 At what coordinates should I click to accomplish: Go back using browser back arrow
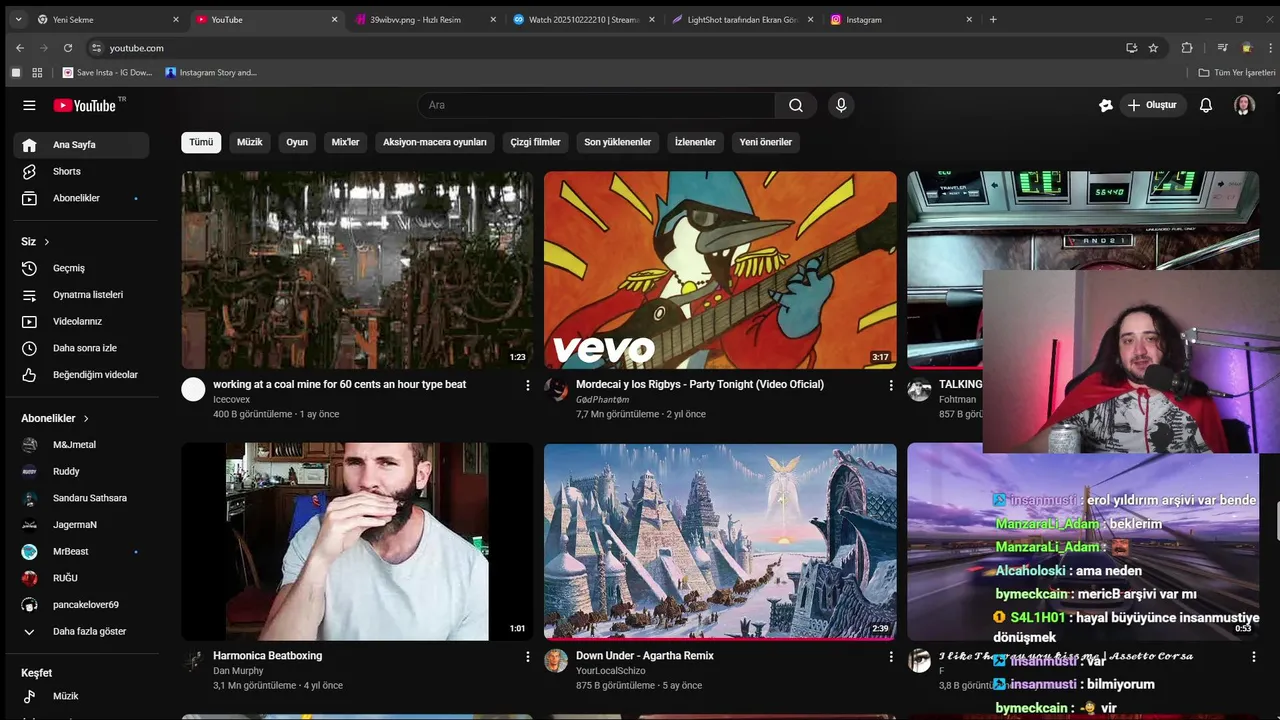pyautogui.click(x=20, y=48)
